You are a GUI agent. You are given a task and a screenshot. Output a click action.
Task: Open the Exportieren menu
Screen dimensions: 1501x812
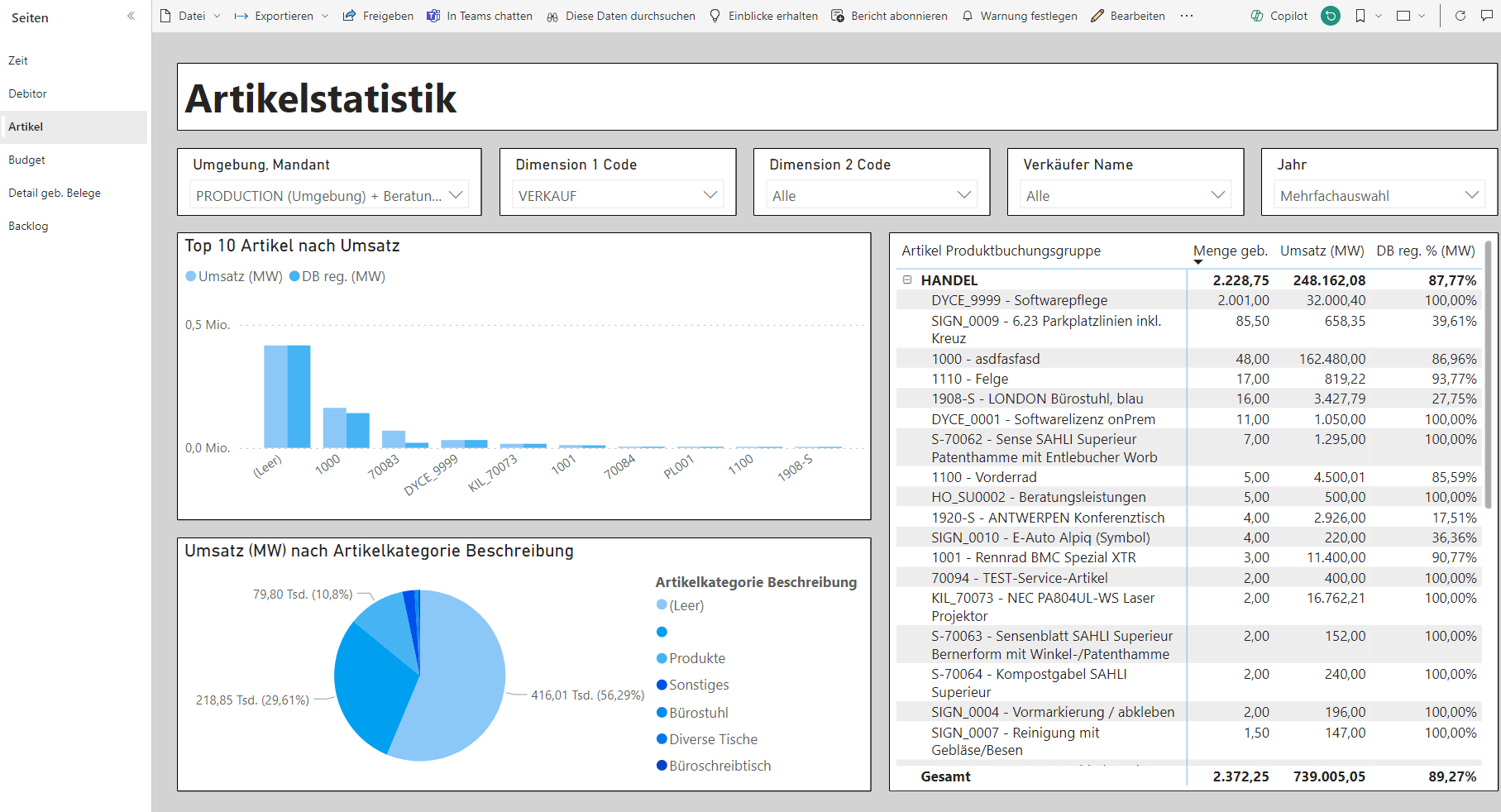[x=283, y=16]
